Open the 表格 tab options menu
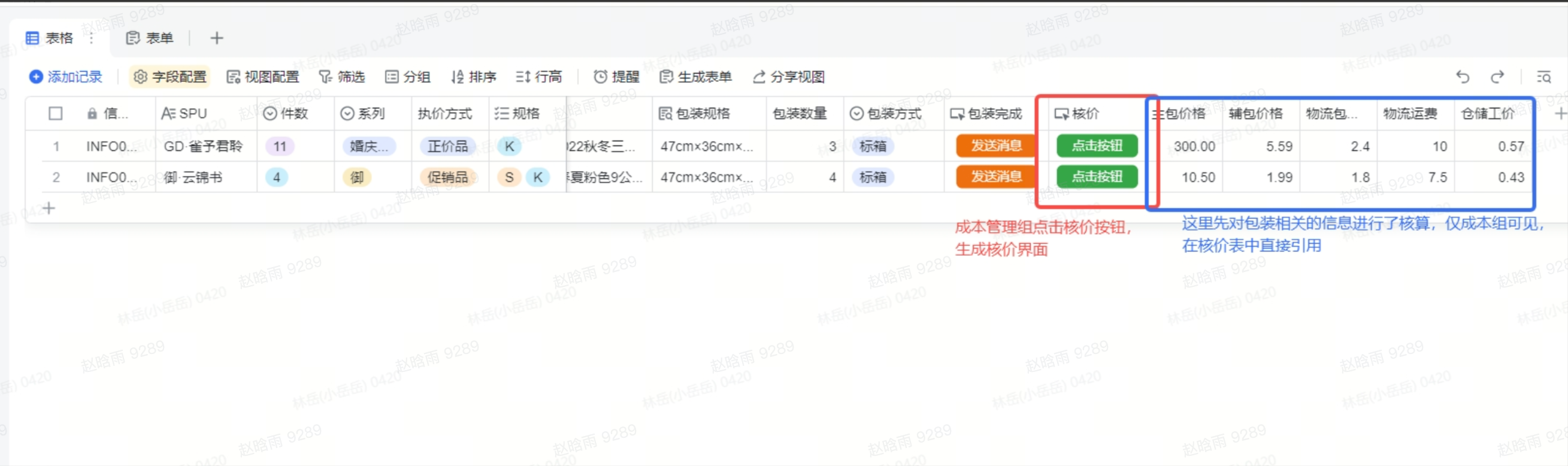This screenshot has height=466, width=1568. (x=91, y=38)
